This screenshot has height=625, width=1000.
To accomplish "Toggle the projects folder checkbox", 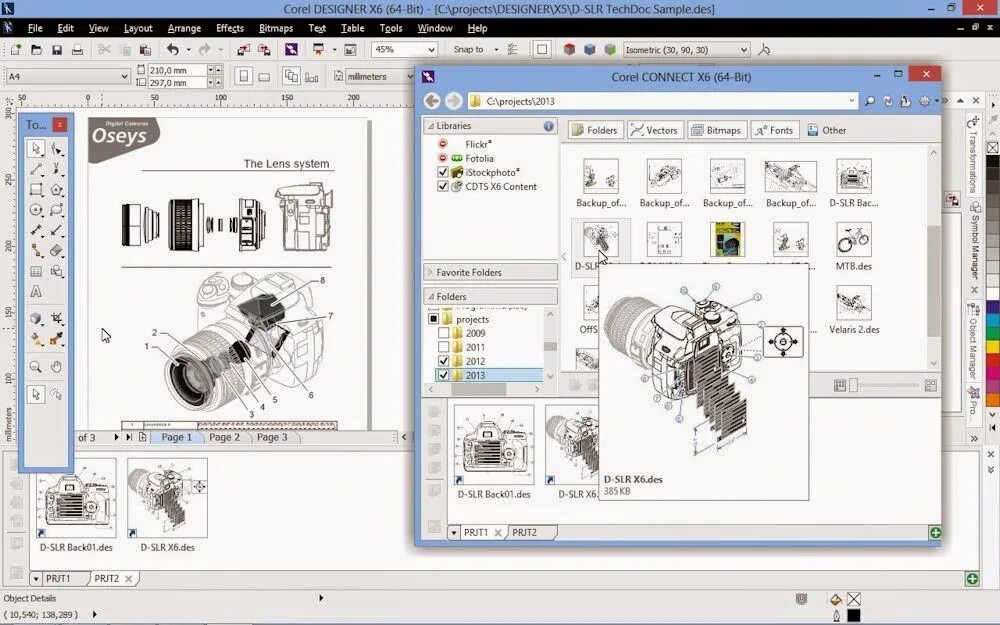I will pyautogui.click(x=433, y=319).
